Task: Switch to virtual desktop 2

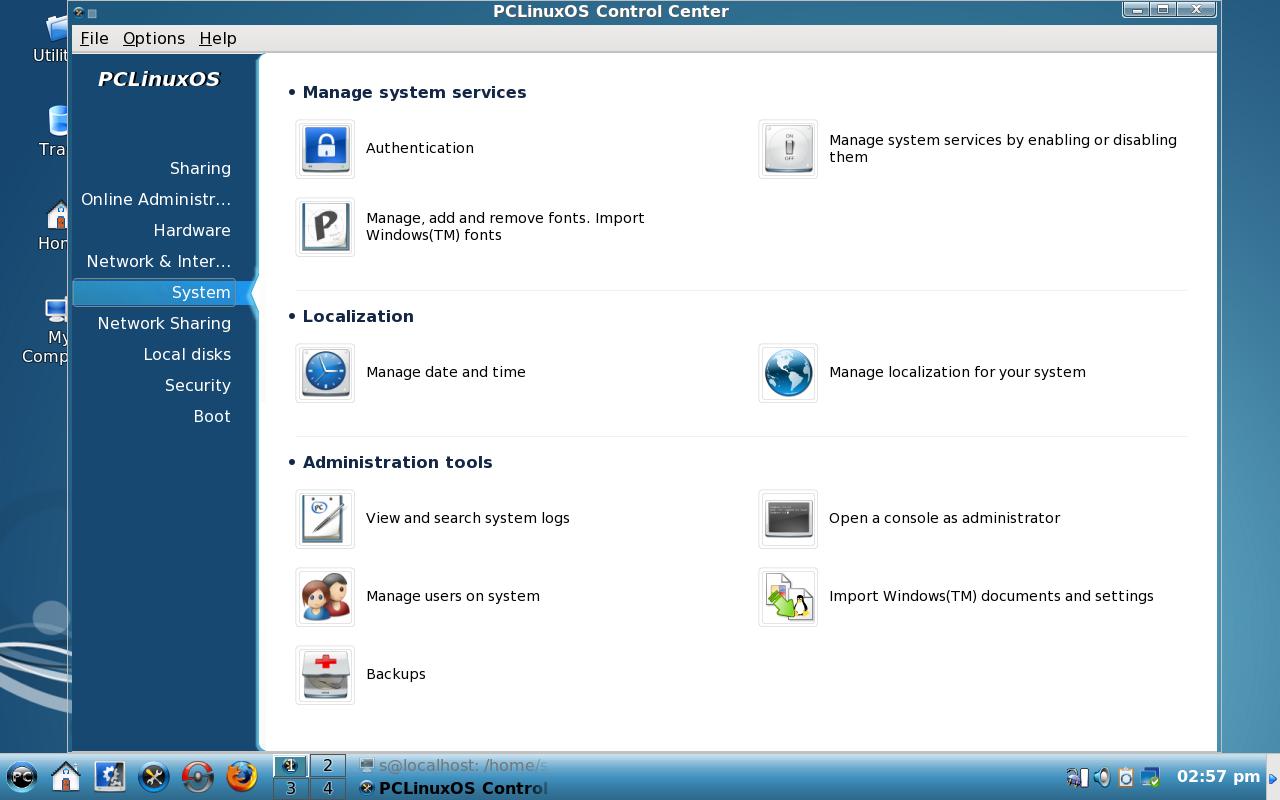Action: [327, 766]
